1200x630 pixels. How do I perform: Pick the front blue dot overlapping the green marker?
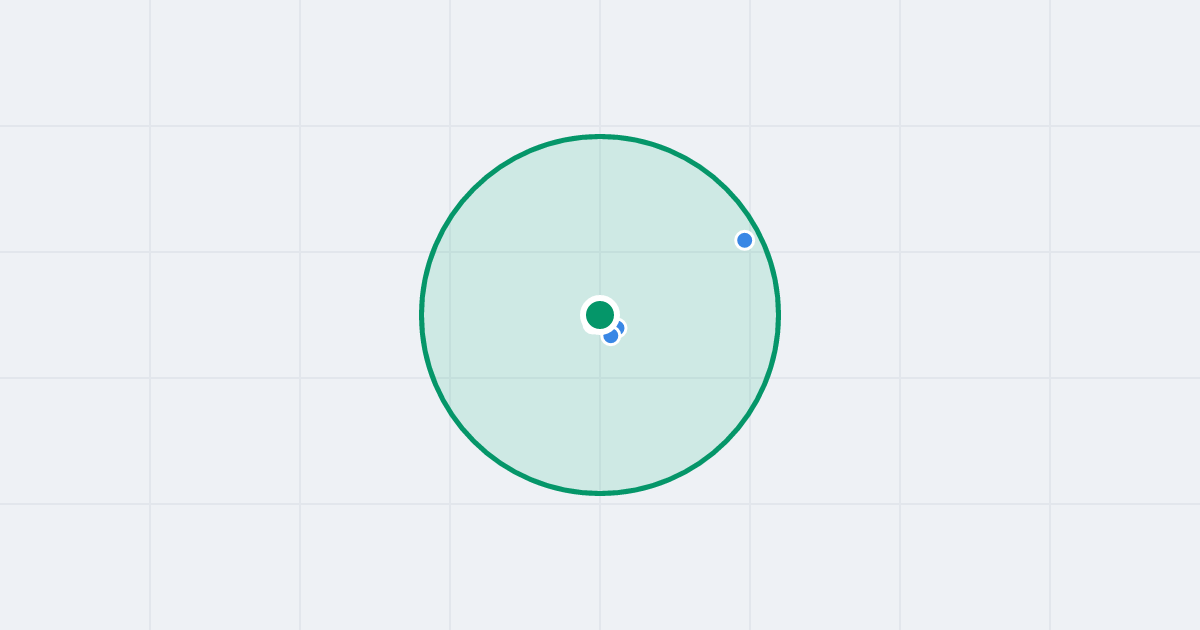point(611,336)
